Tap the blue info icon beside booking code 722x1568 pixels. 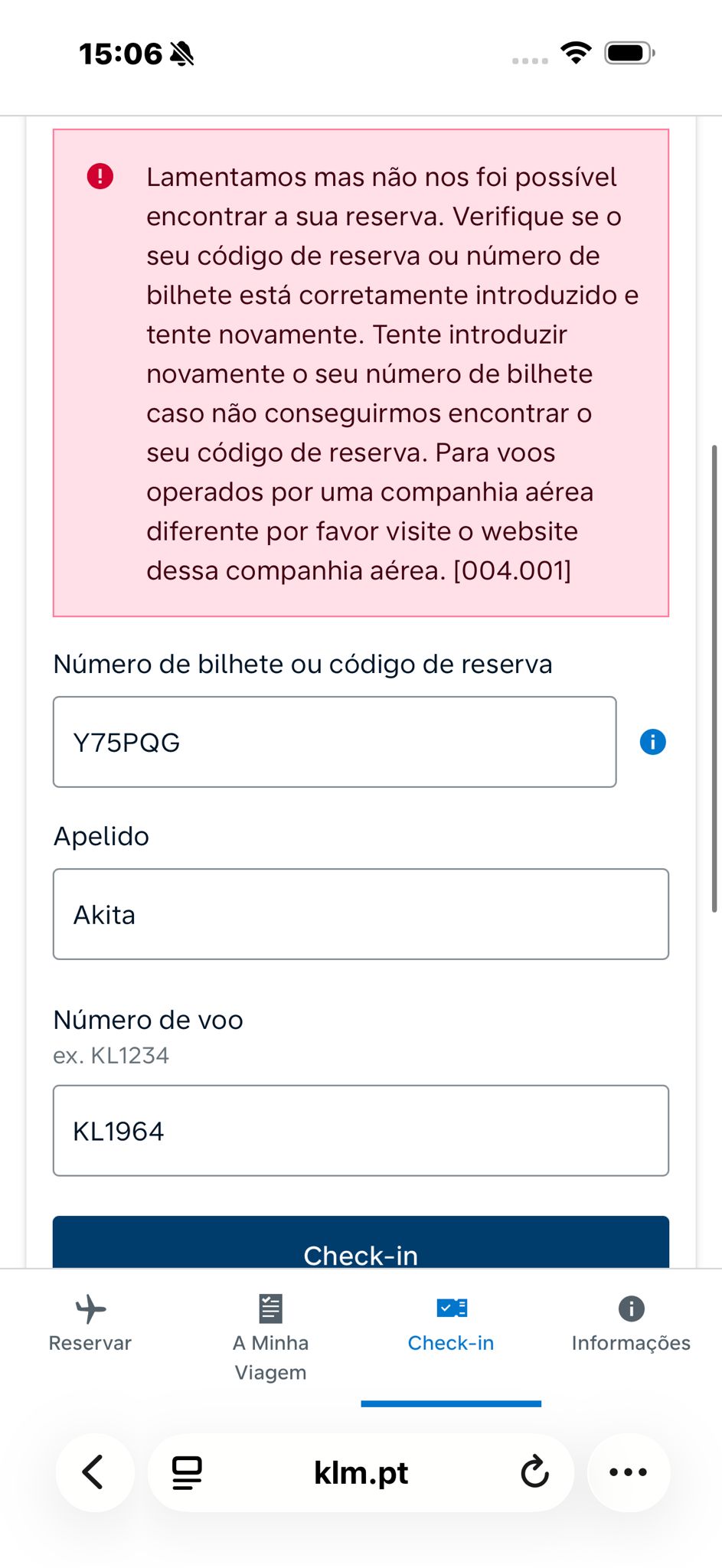(652, 742)
